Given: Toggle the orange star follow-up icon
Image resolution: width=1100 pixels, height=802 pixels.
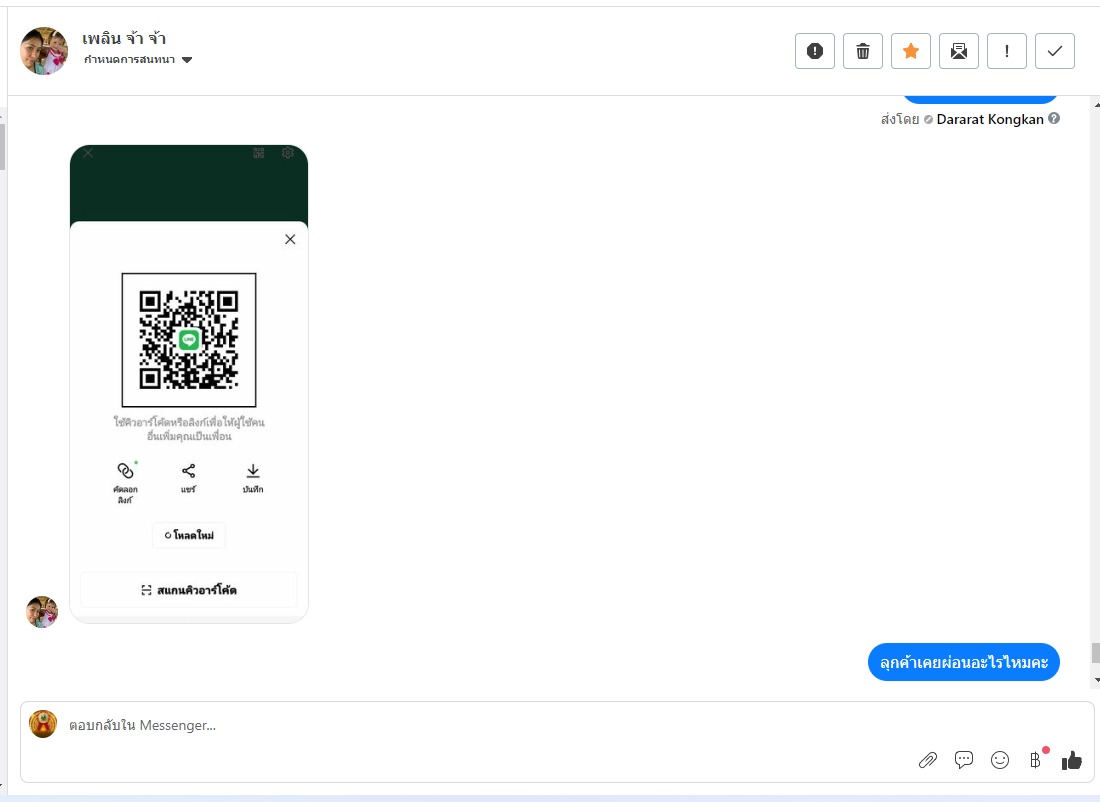Looking at the screenshot, I should click(x=911, y=51).
